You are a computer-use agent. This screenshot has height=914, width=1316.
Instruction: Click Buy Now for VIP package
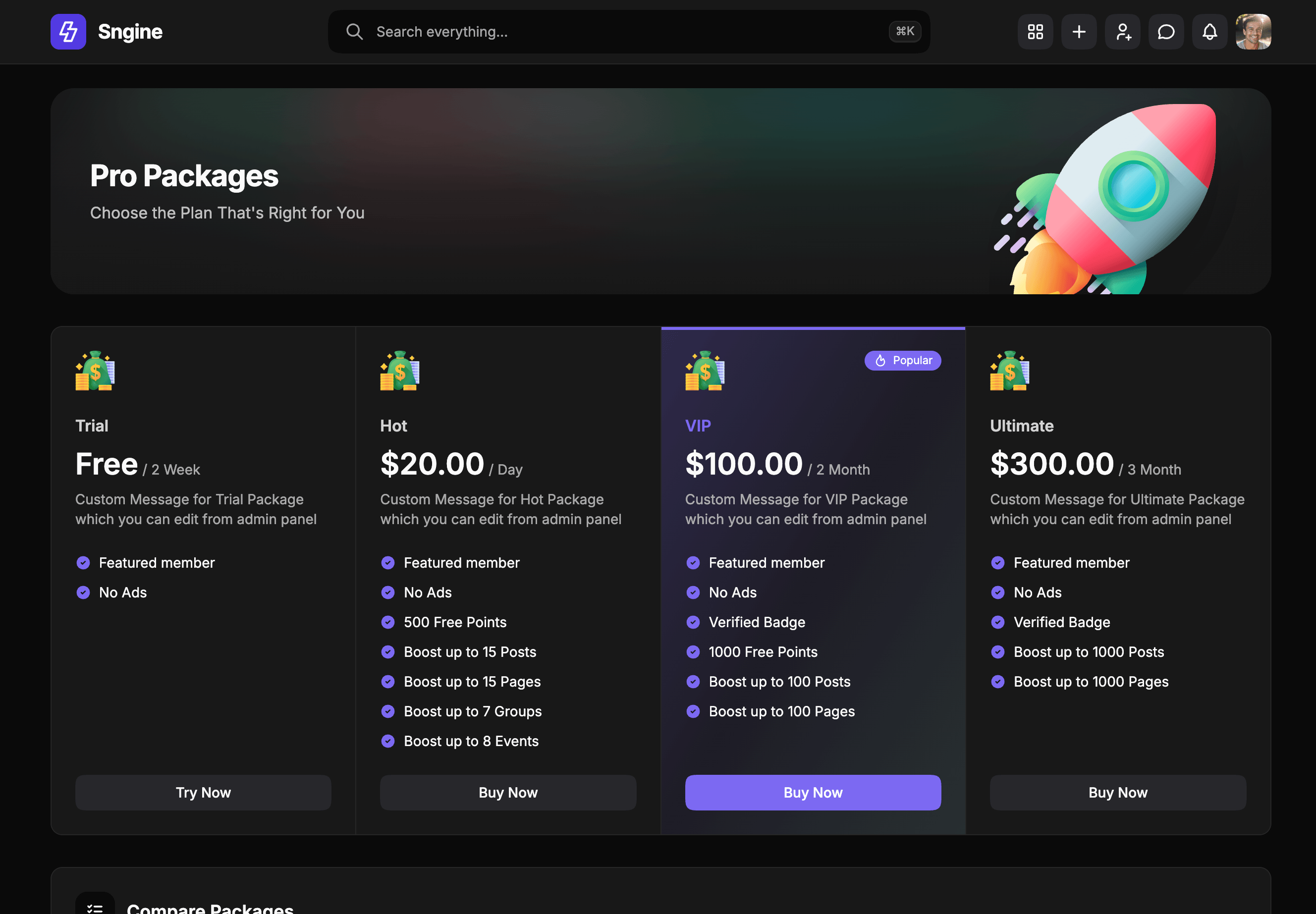click(813, 792)
